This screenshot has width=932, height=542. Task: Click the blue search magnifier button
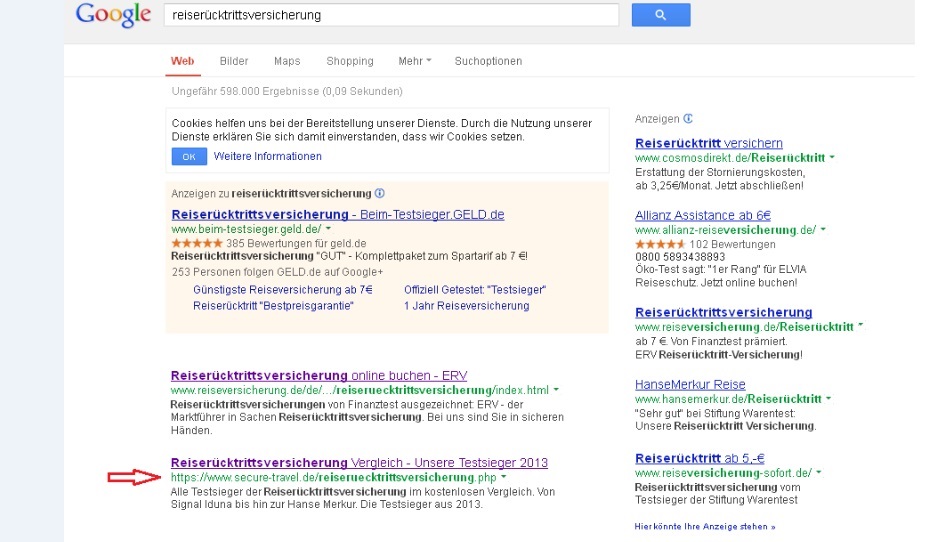[660, 15]
